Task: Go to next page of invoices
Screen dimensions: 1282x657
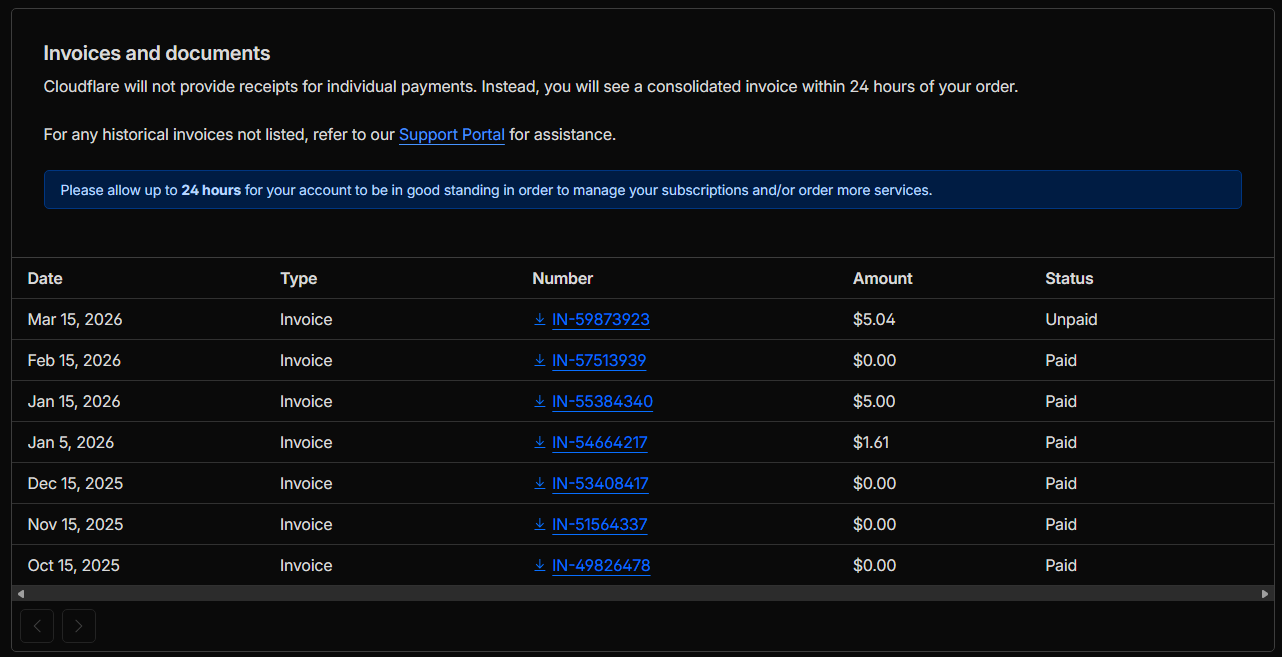Action: (79, 627)
